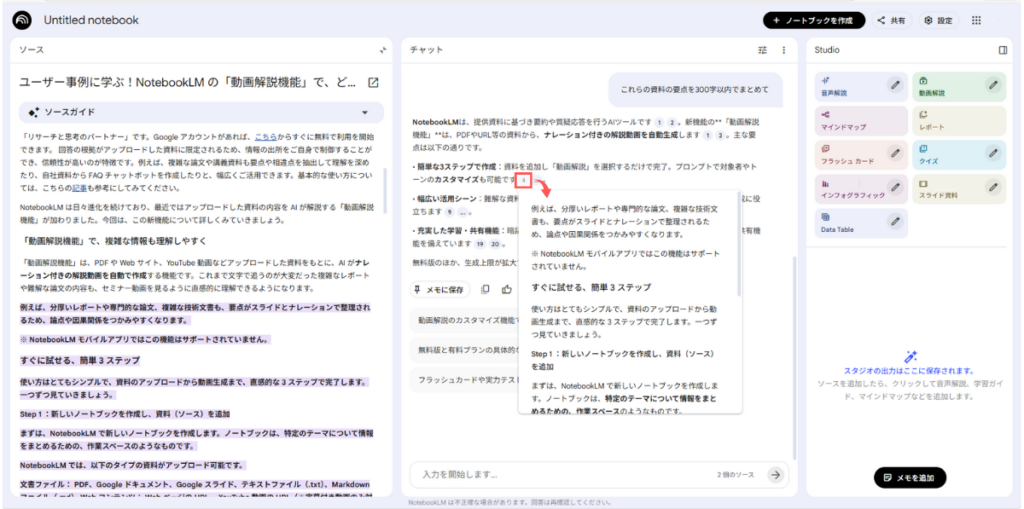Open the 設定 menu
This screenshot has height=509, width=1024.
click(x=938, y=20)
